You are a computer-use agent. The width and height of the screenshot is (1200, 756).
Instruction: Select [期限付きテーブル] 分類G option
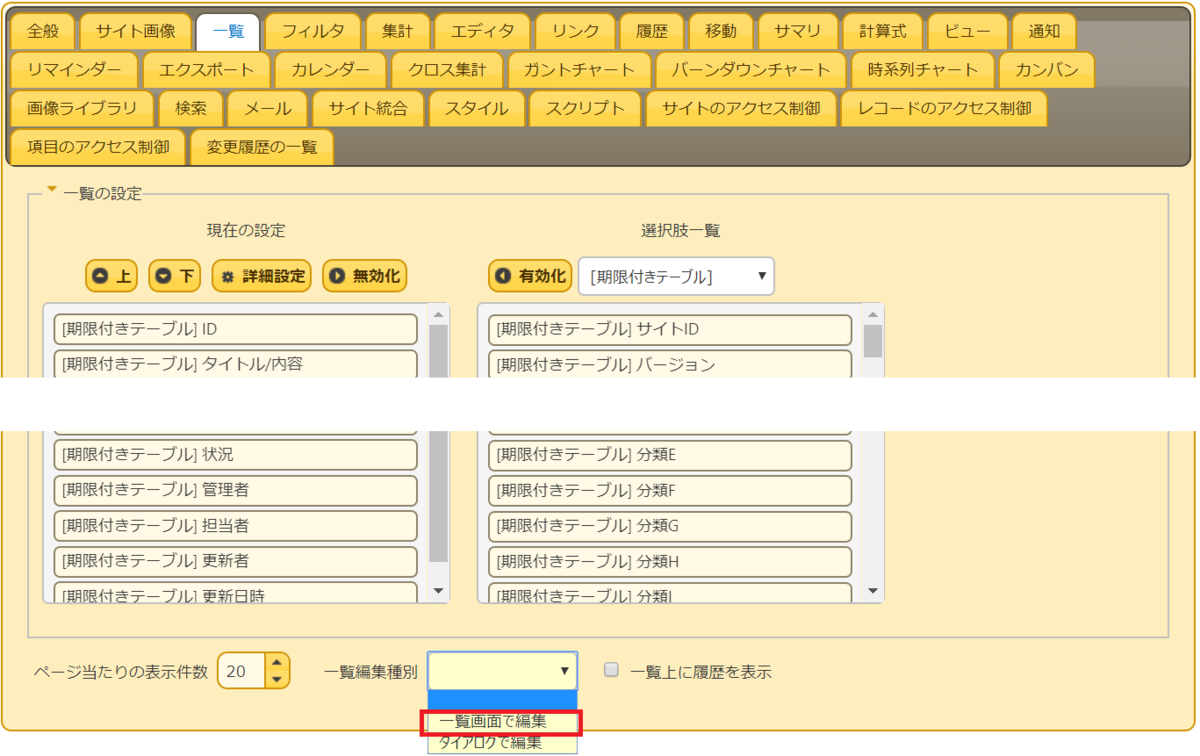point(670,526)
